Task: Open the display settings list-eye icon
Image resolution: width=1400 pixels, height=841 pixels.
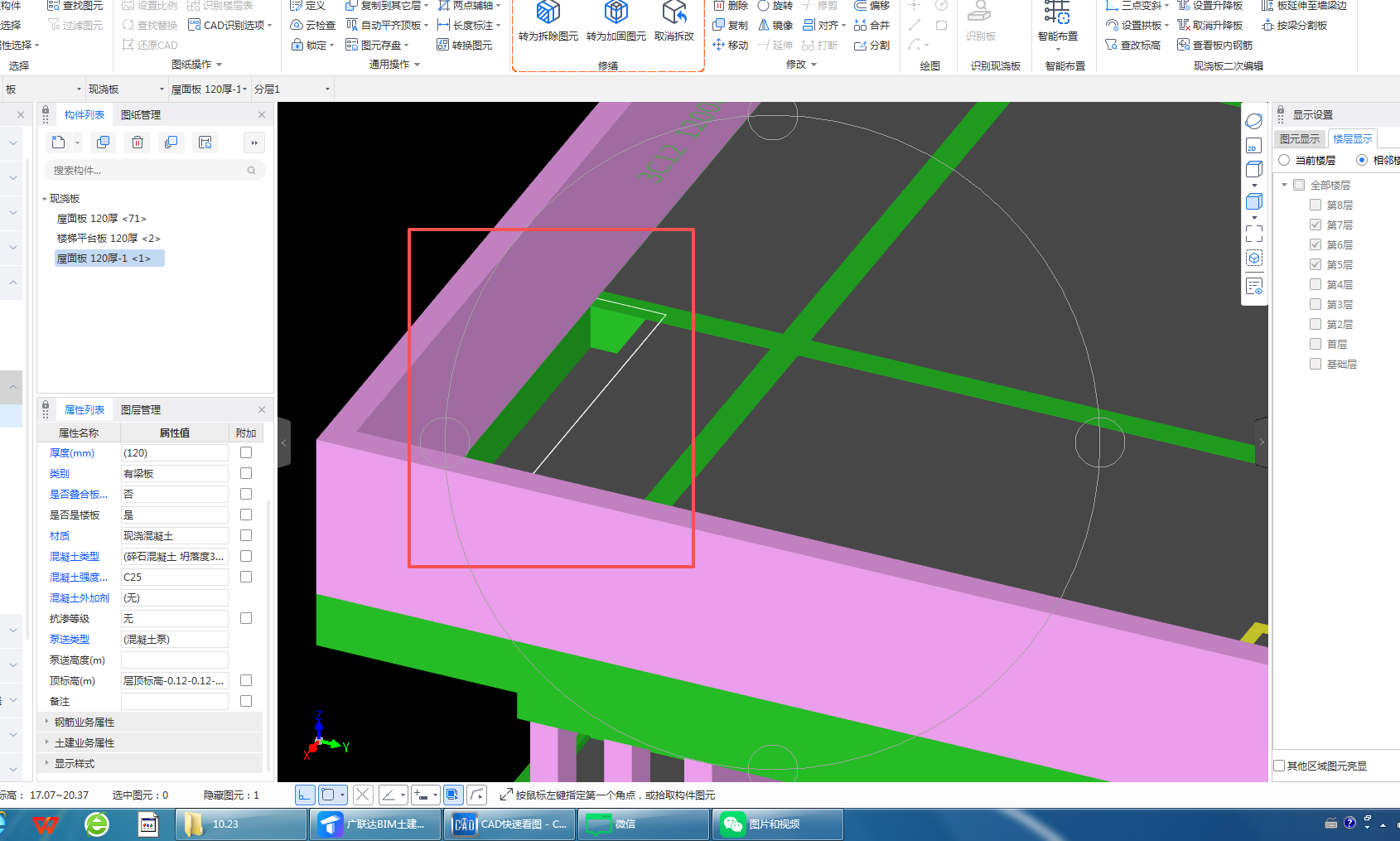Action: click(x=1254, y=287)
